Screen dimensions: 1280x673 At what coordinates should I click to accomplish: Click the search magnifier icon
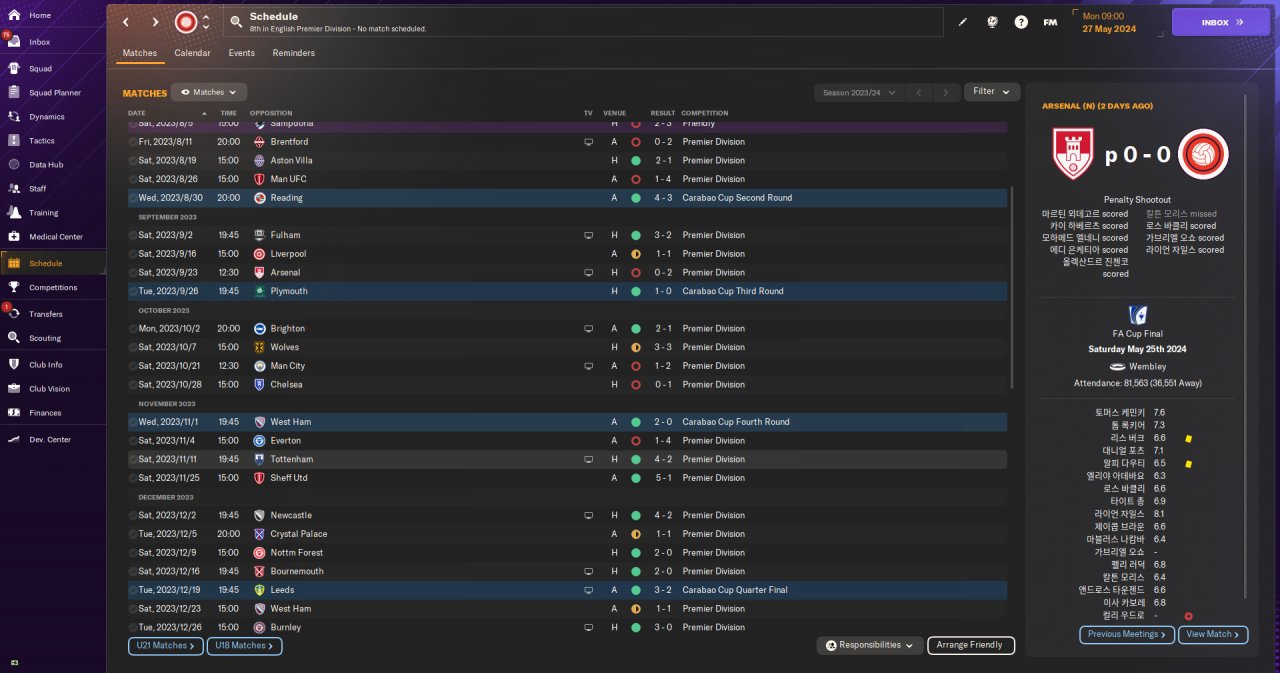point(236,22)
